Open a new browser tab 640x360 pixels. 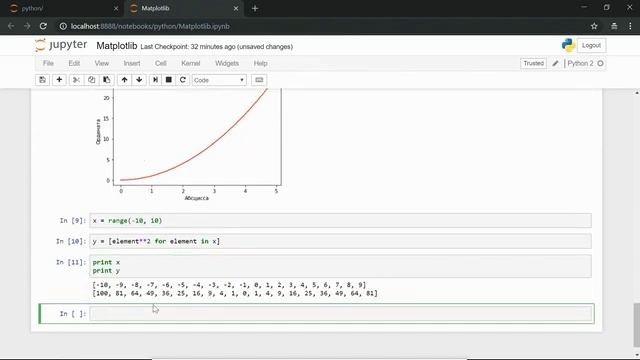point(255,8)
